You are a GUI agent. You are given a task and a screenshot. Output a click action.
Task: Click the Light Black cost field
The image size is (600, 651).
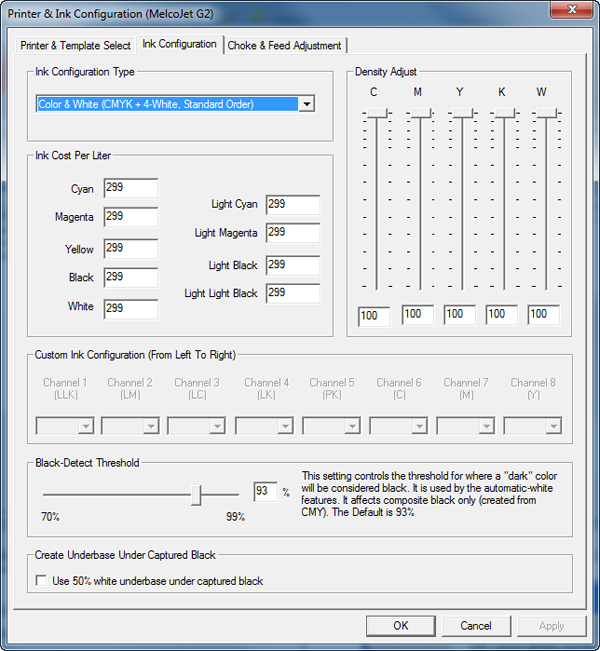[293, 265]
